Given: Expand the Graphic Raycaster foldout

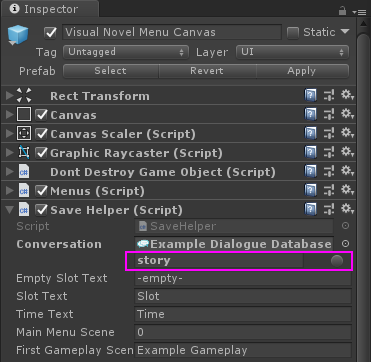Looking at the screenshot, I should tap(9, 153).
